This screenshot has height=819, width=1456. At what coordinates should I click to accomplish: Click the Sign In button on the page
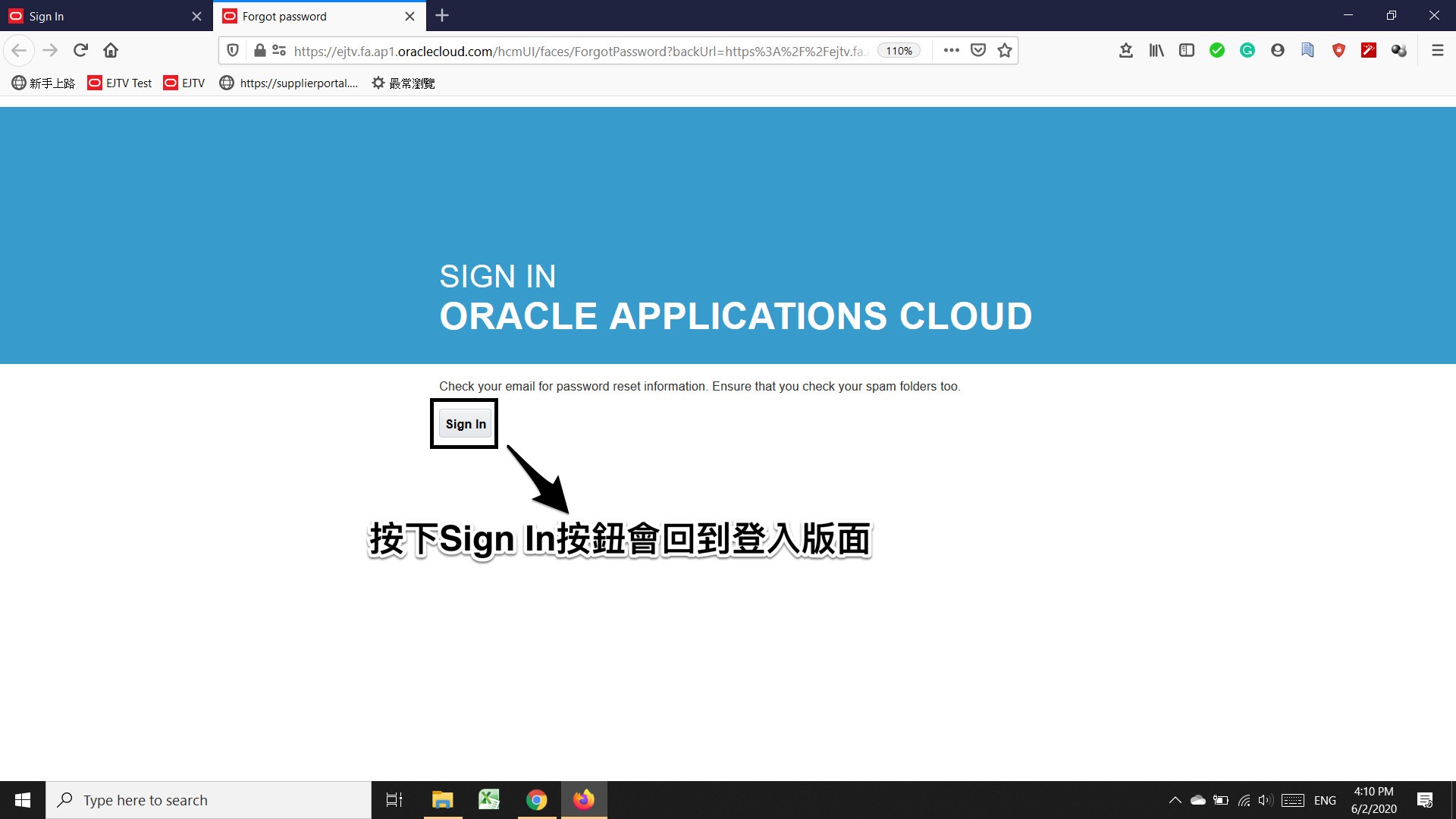(x=466, y=424)
